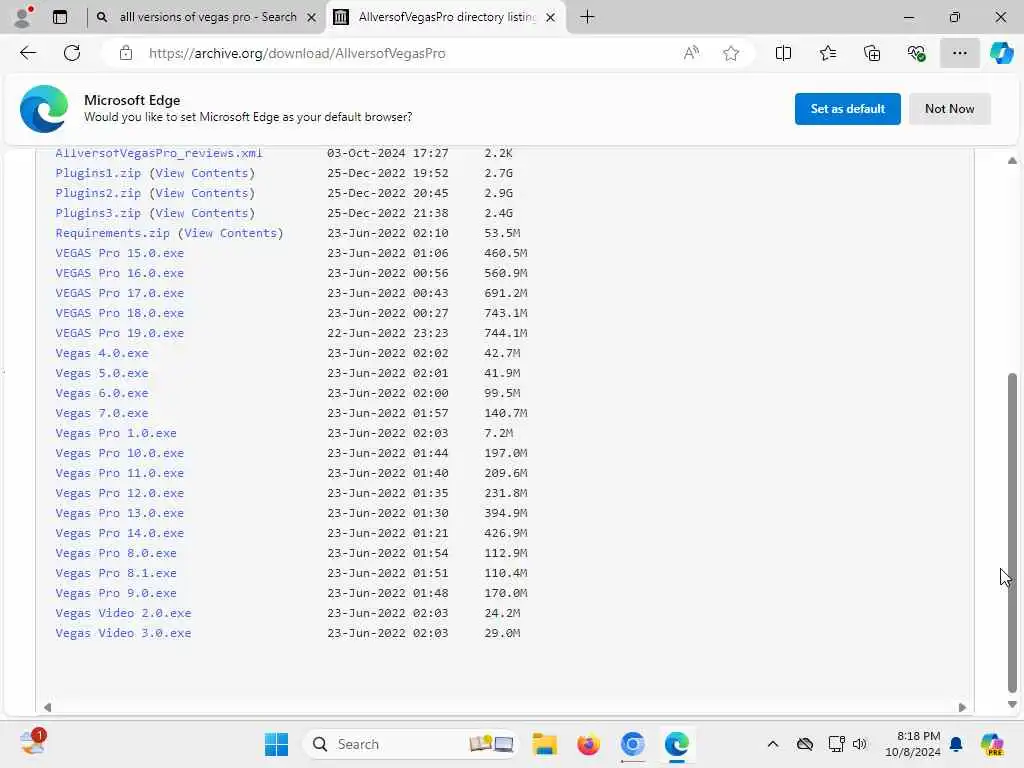Download Plugins2.zip
This screenshot has height=768, width=1024.
[x=98, y=193]
